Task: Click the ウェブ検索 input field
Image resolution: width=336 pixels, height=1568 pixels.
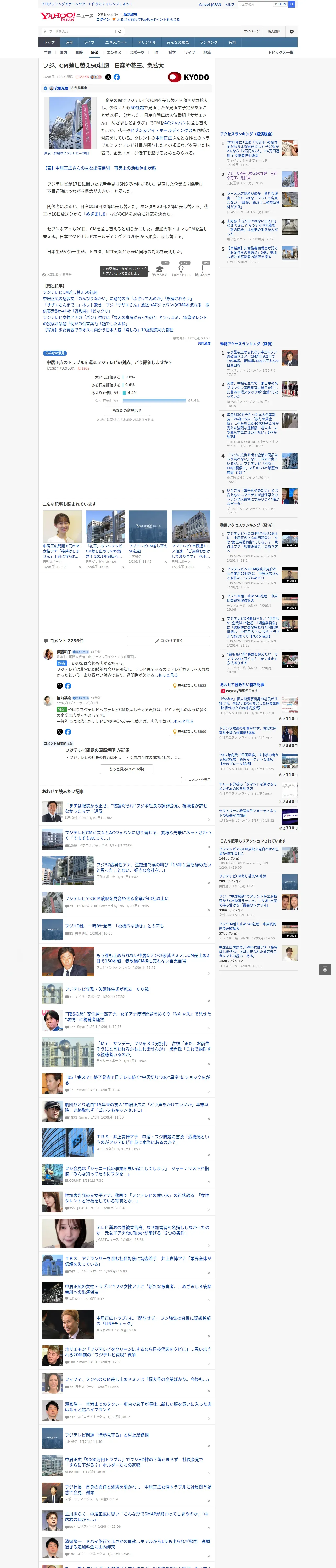Action: [255, 4]
